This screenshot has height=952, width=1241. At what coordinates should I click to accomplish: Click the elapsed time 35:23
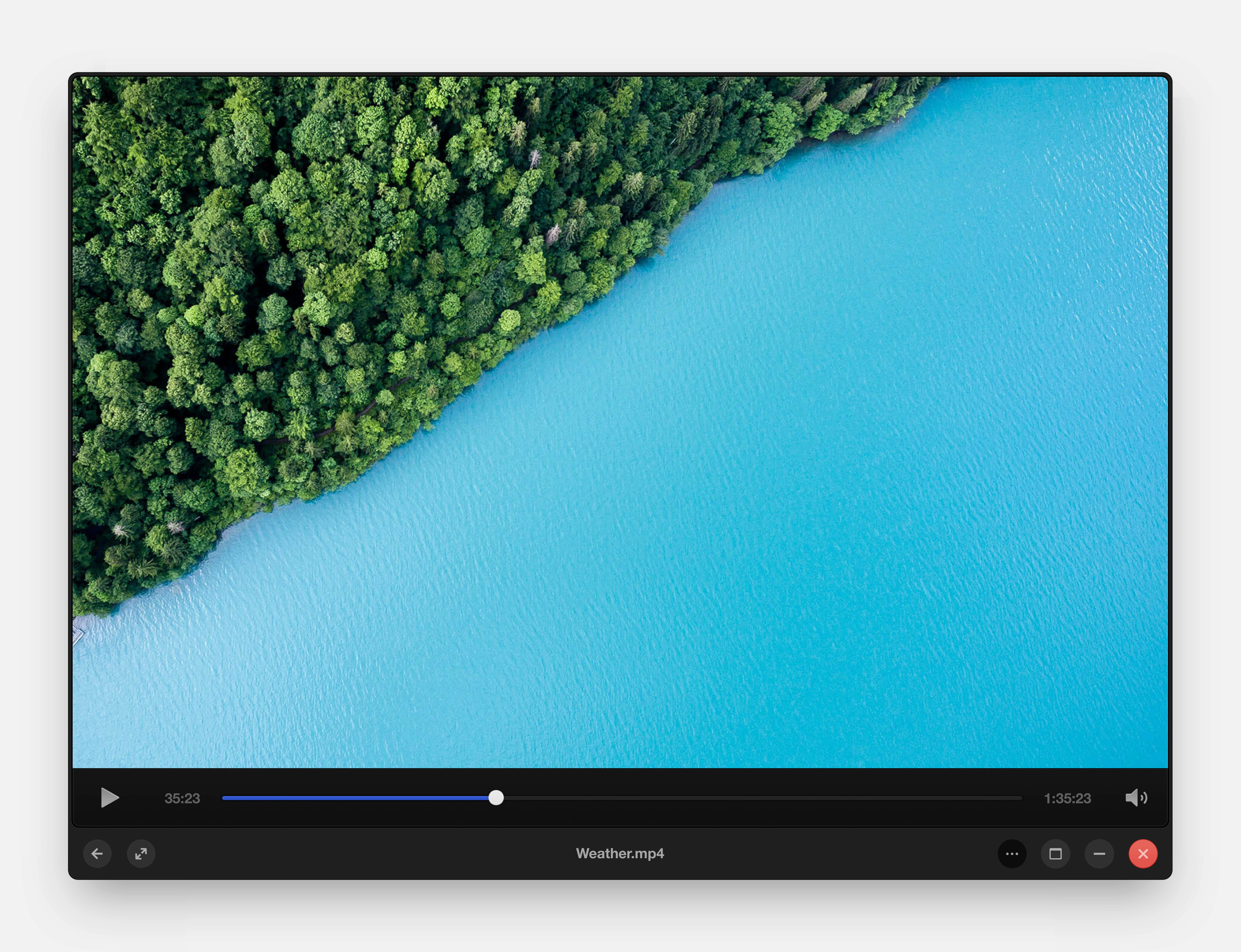(x=182, y=798)
